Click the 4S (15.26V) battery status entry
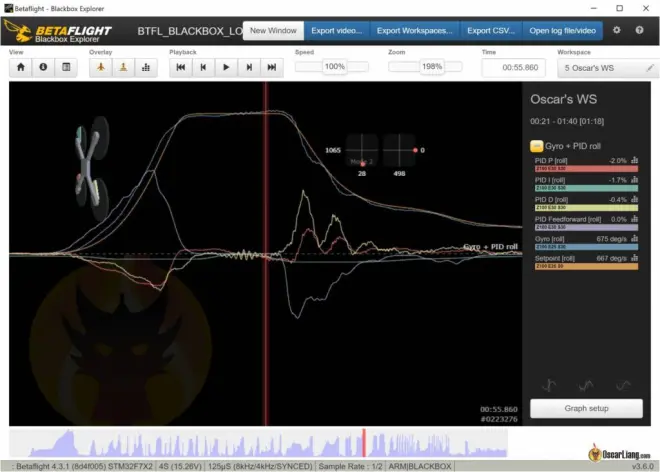The image size is (660, 472). 180,467
